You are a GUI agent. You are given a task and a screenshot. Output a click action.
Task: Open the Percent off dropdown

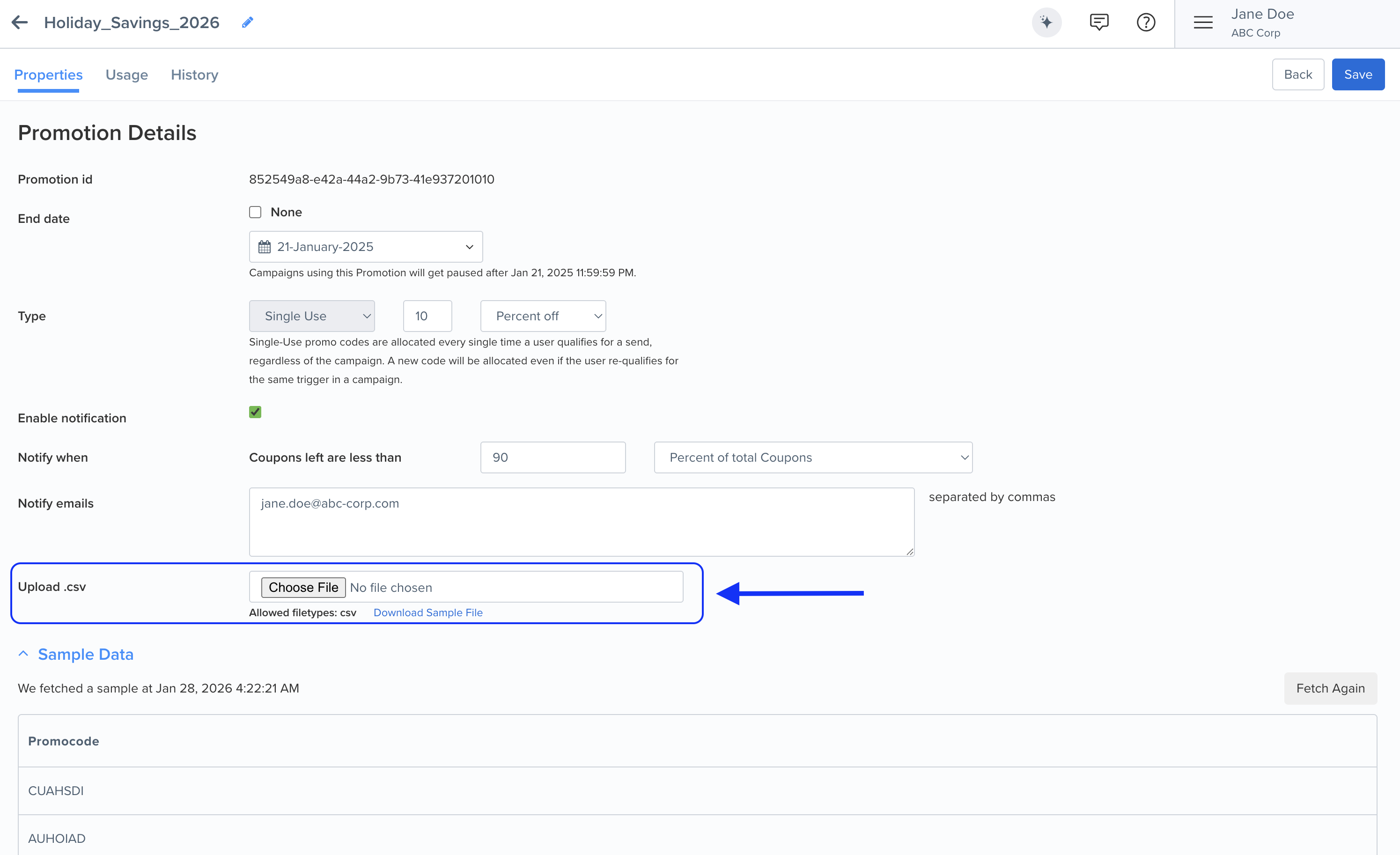point(543,316)
